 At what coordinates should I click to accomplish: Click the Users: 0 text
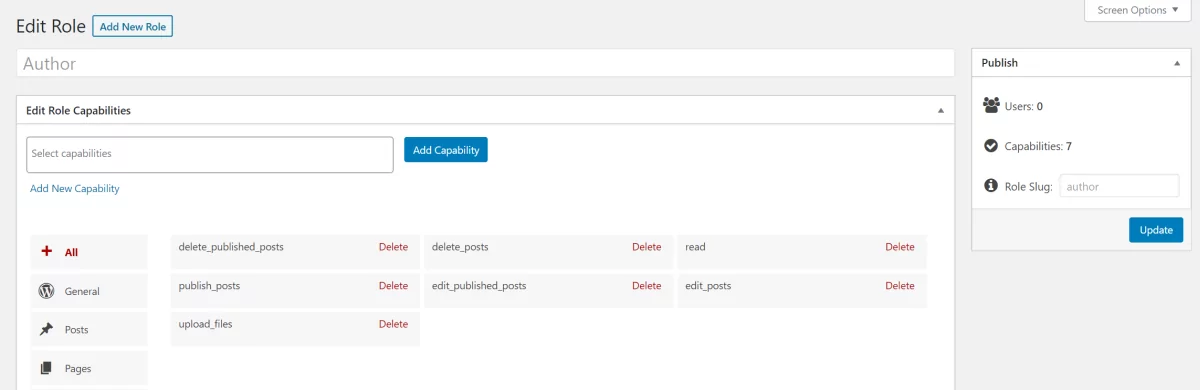[x=1024, y=106]
